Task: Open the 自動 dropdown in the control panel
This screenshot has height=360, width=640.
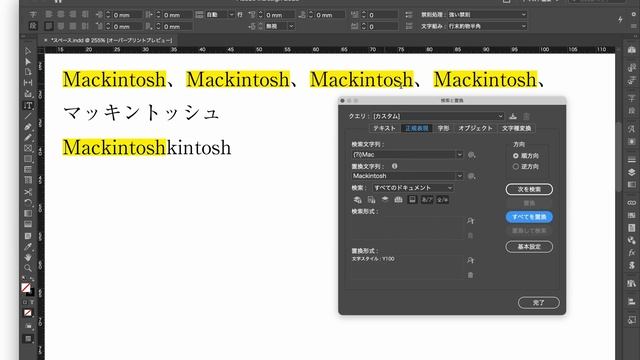Action: point(220,15)
